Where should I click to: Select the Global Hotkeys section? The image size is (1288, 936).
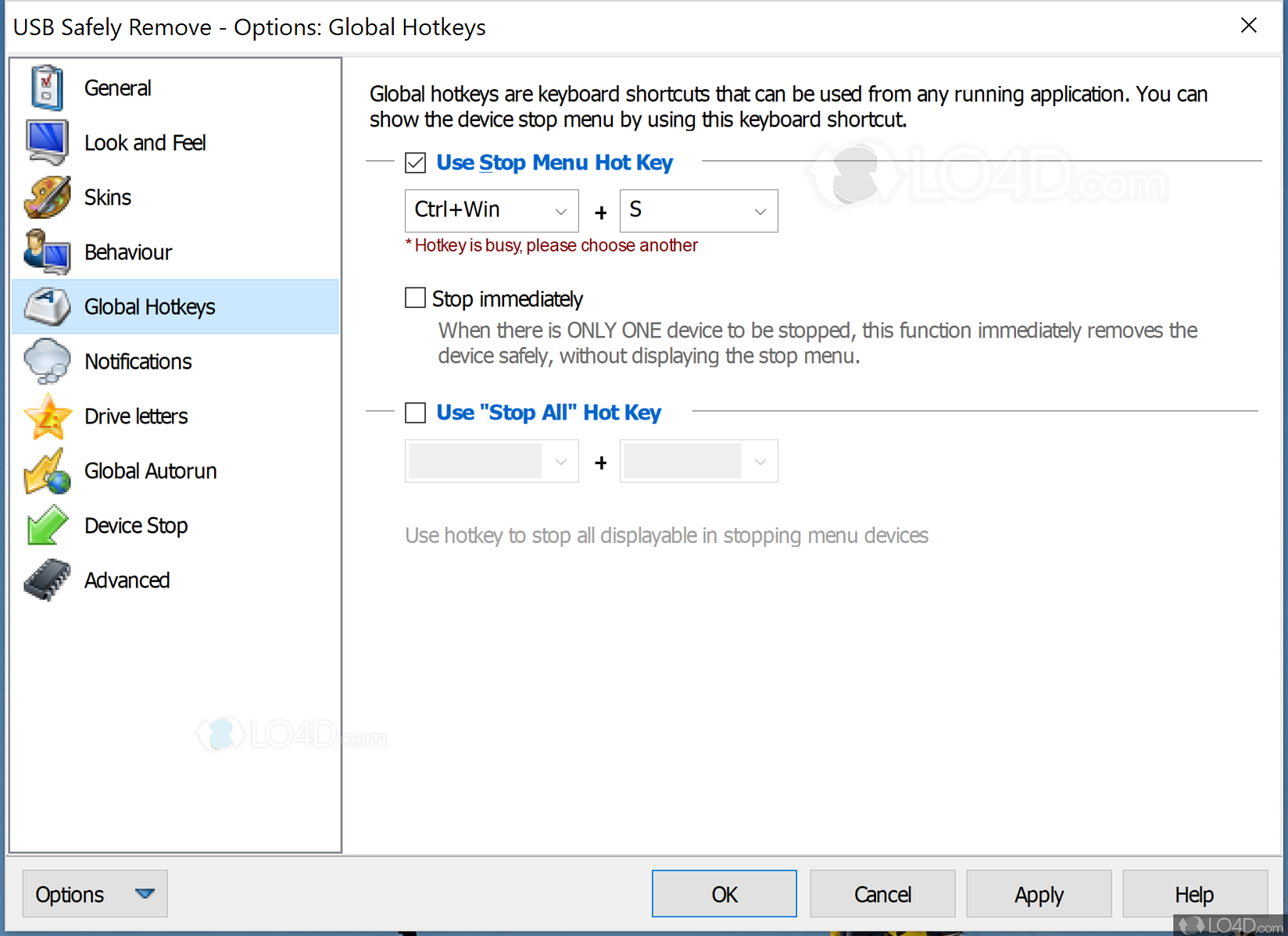click(149, 306)
